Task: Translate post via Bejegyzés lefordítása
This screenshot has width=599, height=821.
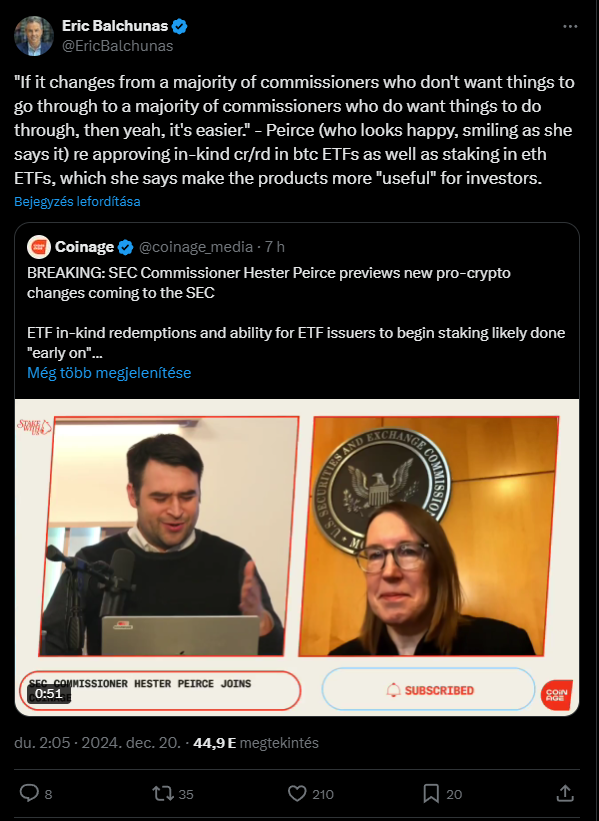Action: [77, 202]
